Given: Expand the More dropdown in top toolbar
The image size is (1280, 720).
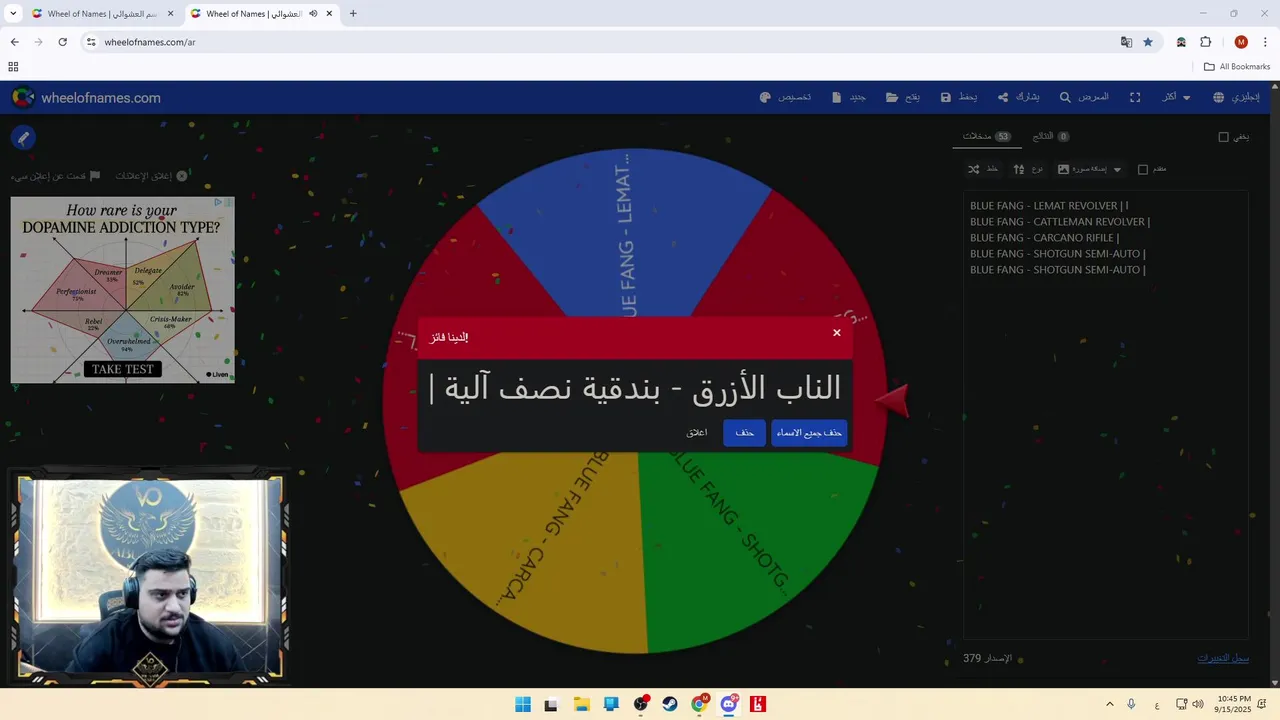Looking at the screenshot, I should pos(1176,97).
